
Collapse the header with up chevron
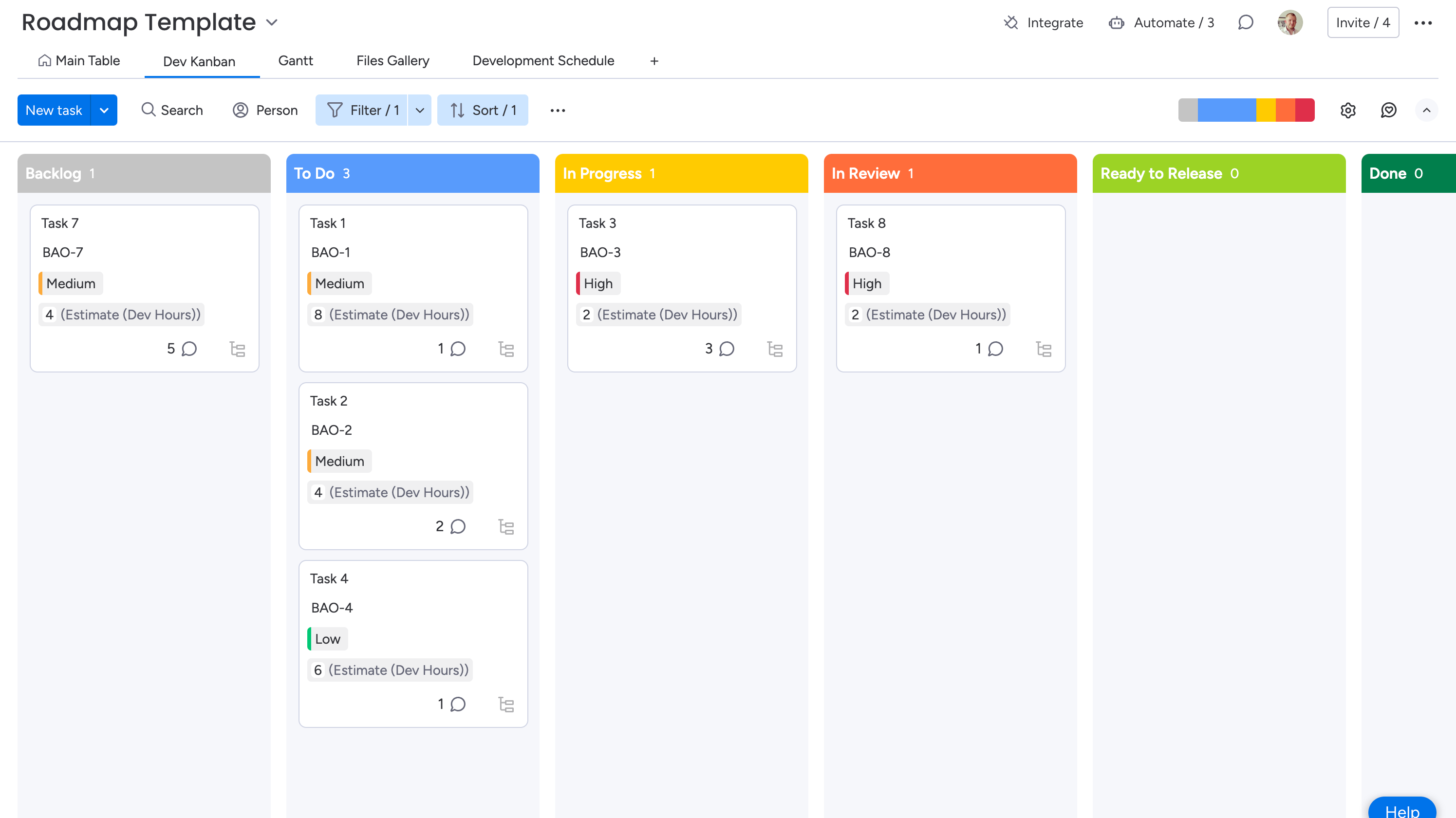pyautogui.click(x=1426, y=110)
